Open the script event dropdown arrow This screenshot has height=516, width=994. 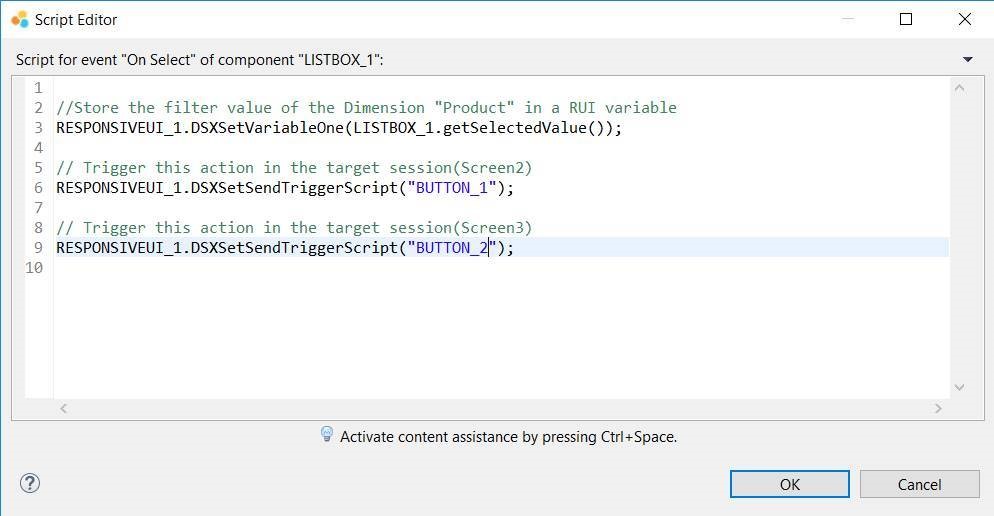pos(967,60)
